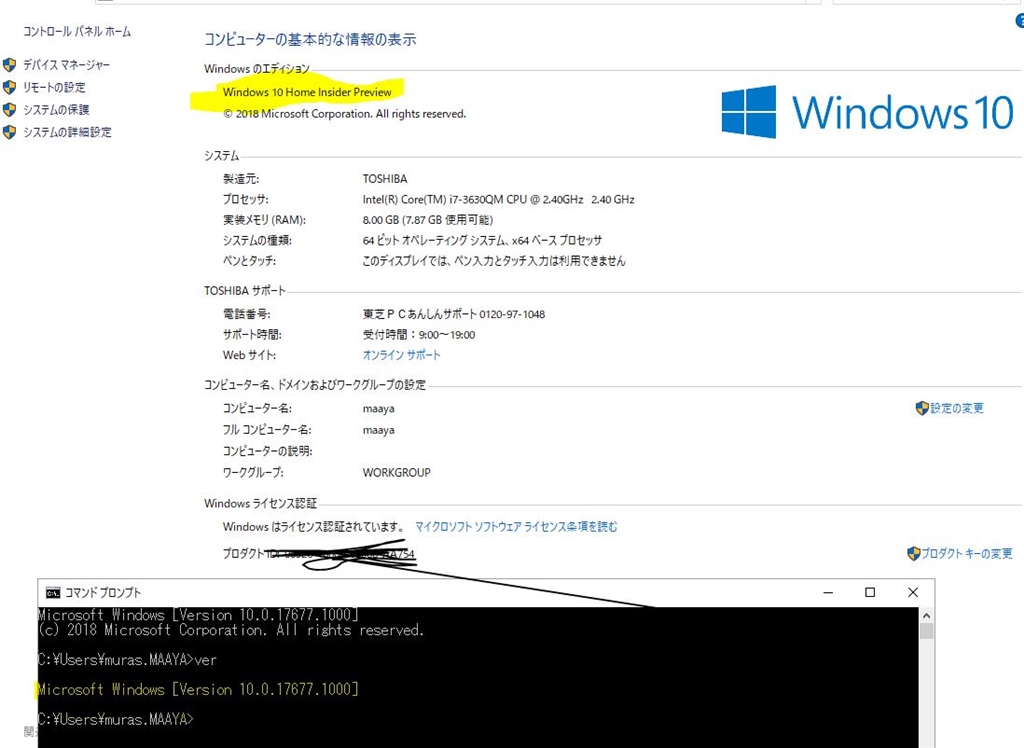Click the Command Prompt title bar icon
Viewport: 1024px width, 748px height.
point(53,593)
